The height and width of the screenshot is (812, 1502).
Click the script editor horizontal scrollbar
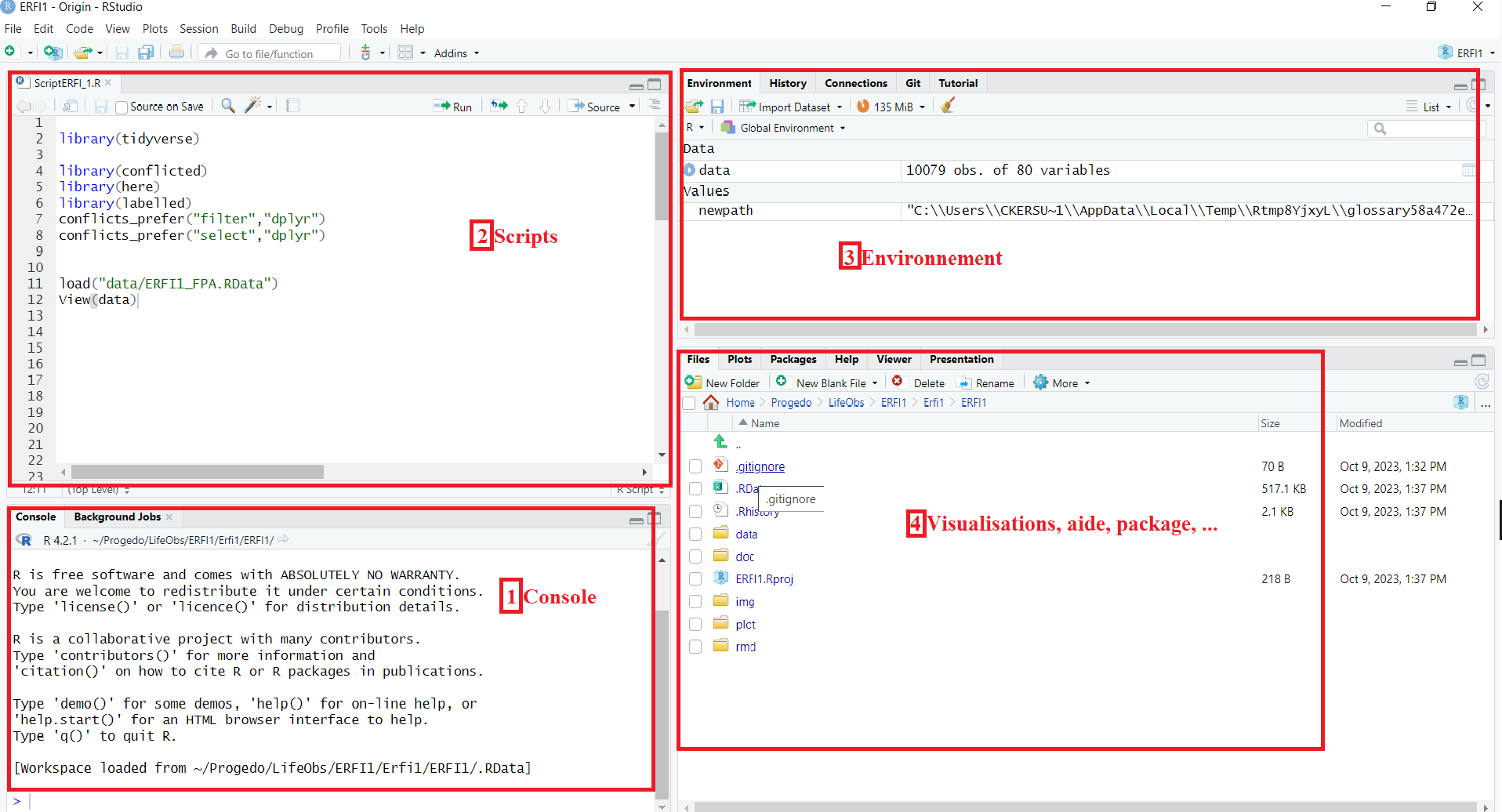(x=198, y=472)
